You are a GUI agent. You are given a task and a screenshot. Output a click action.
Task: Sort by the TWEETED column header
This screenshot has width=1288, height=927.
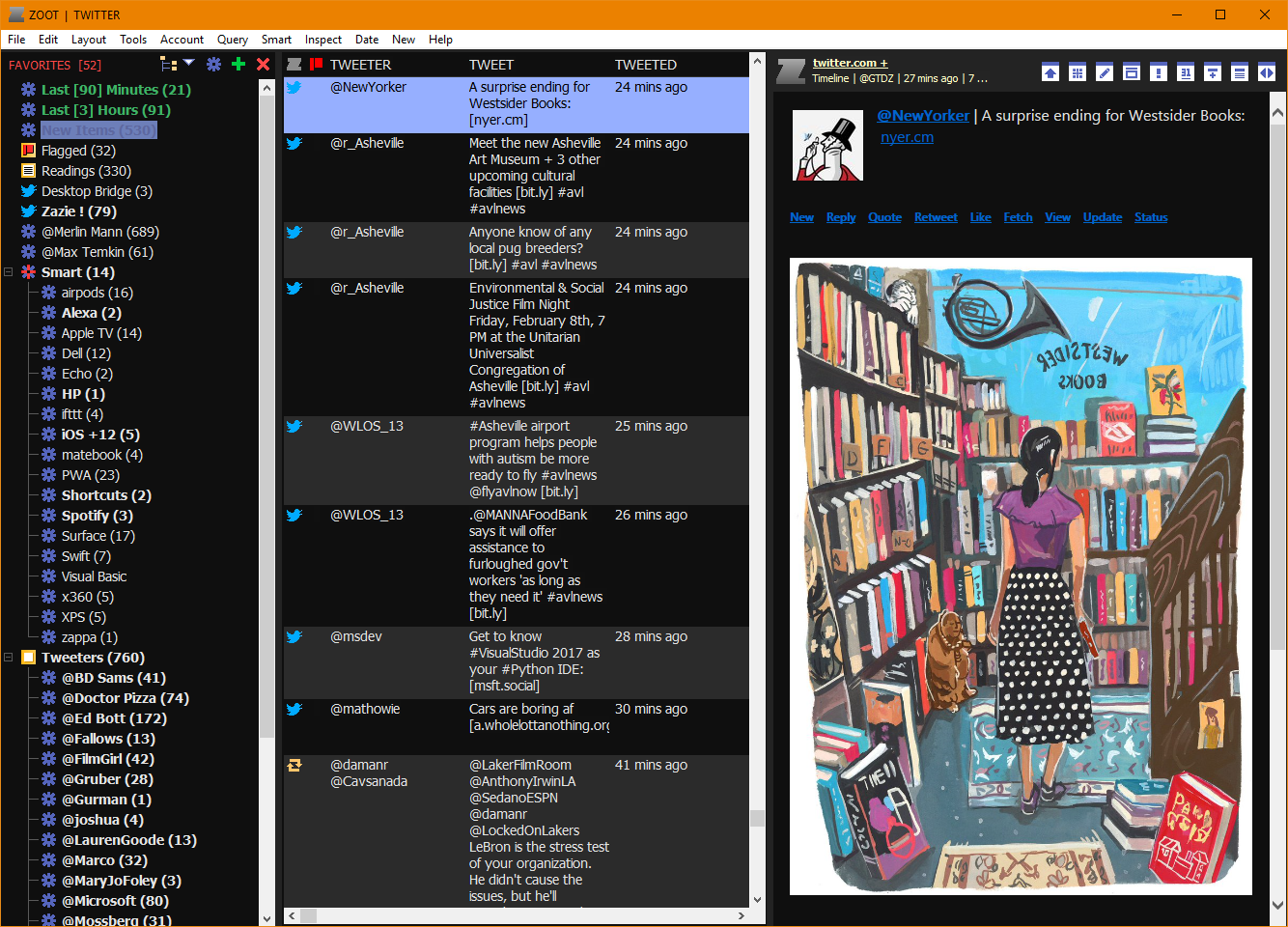(646, 65)
